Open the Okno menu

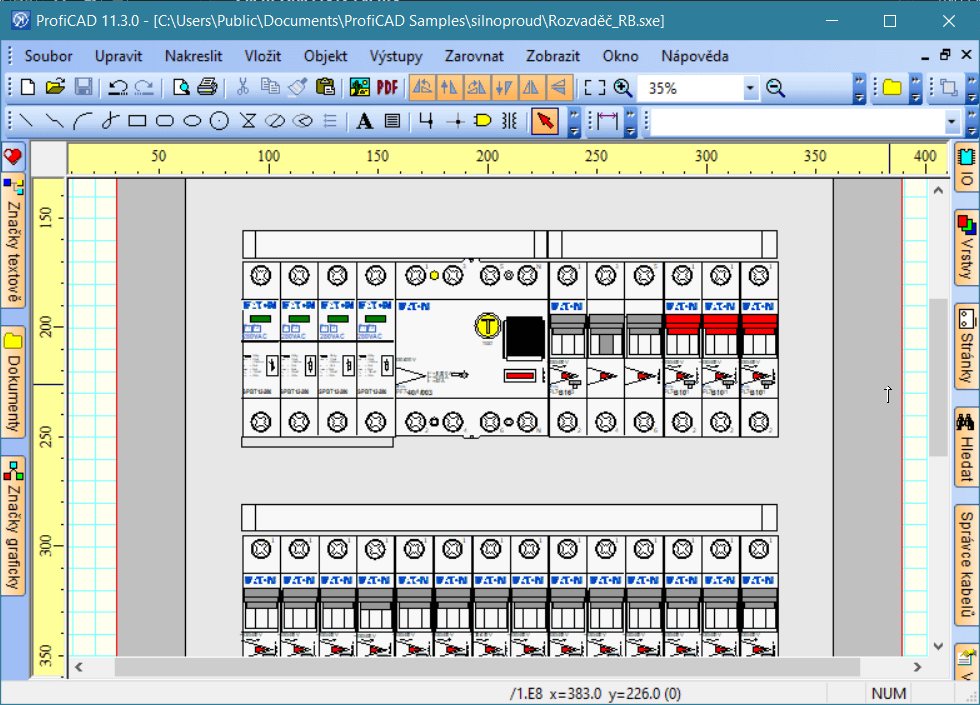(621, 56)
